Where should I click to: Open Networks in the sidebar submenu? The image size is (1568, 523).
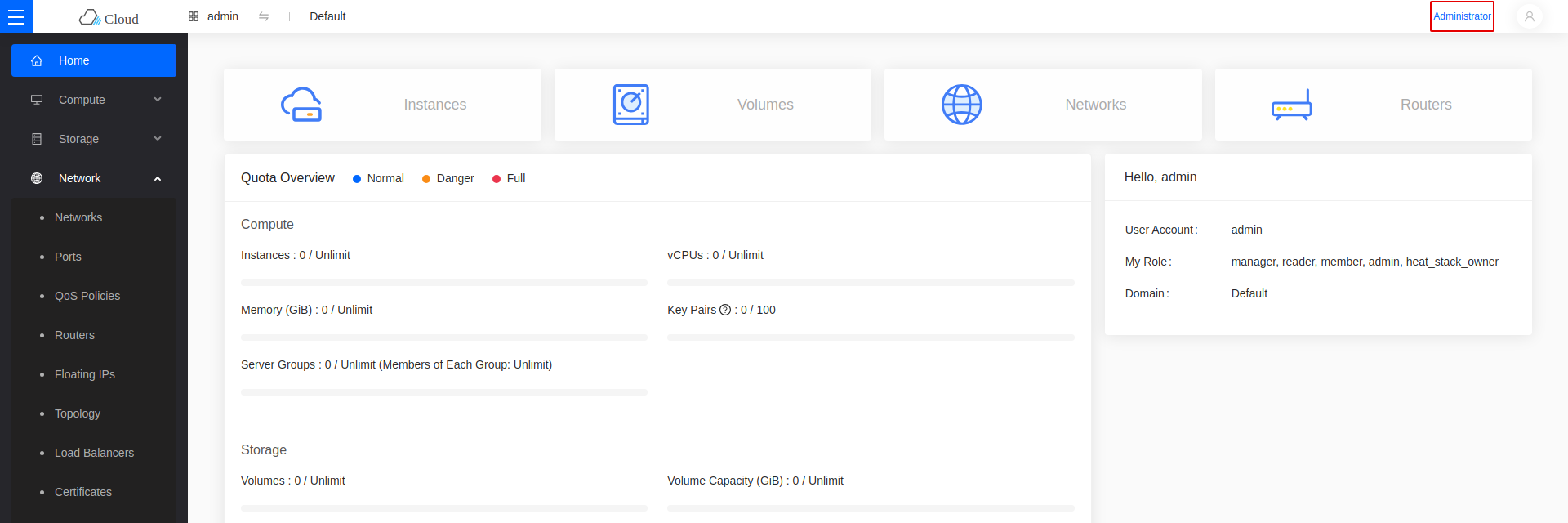pos(78,217)
